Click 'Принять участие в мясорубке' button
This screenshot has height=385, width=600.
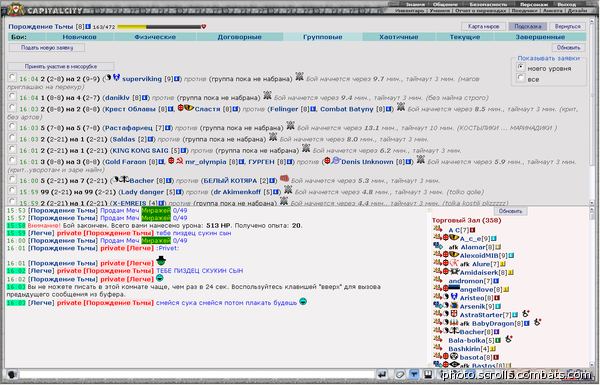point(61,67)
